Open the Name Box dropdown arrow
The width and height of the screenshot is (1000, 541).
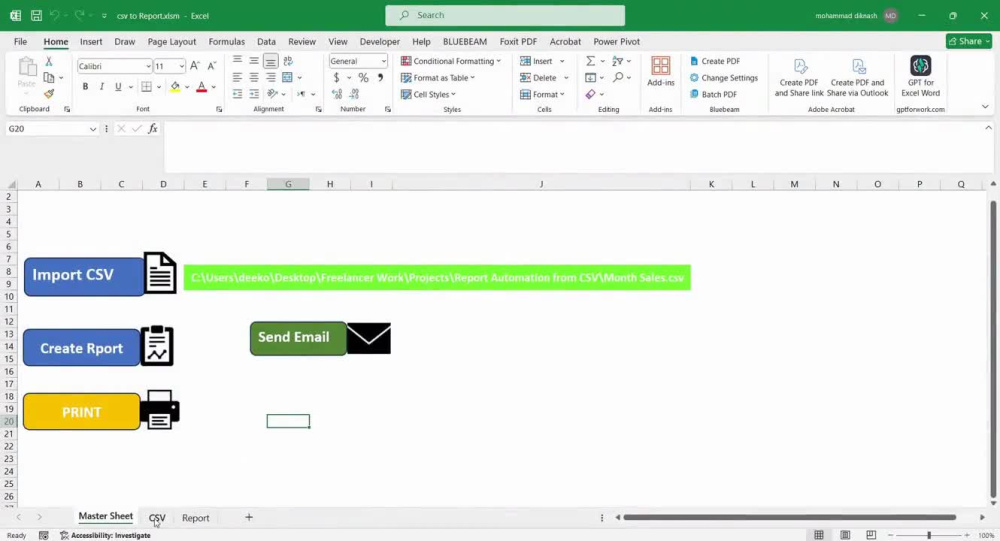92,129
